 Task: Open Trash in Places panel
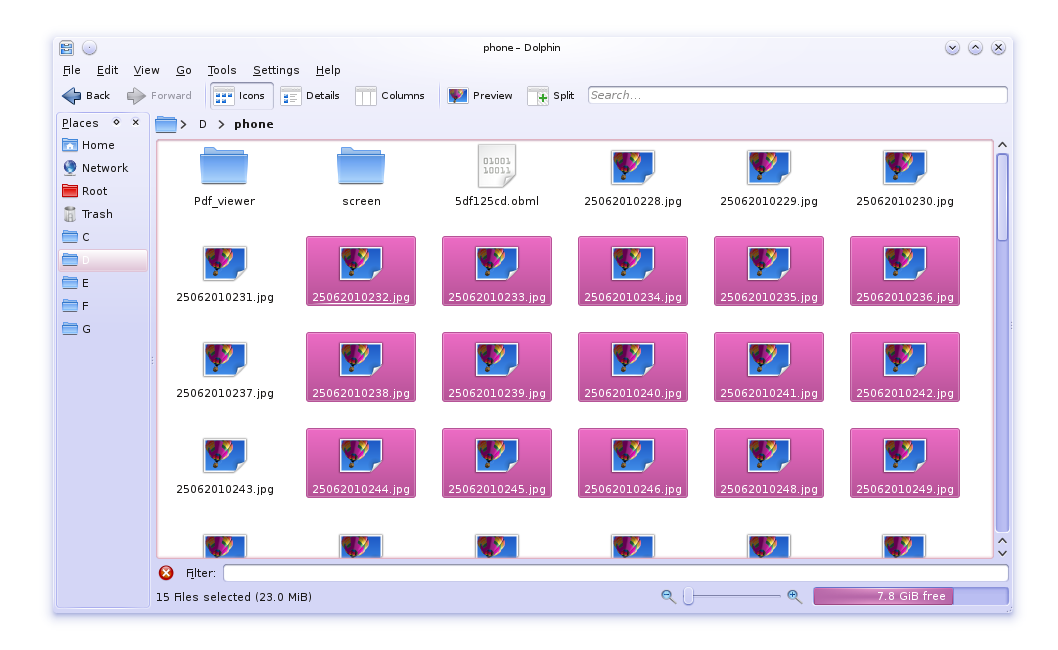[103, 214]
